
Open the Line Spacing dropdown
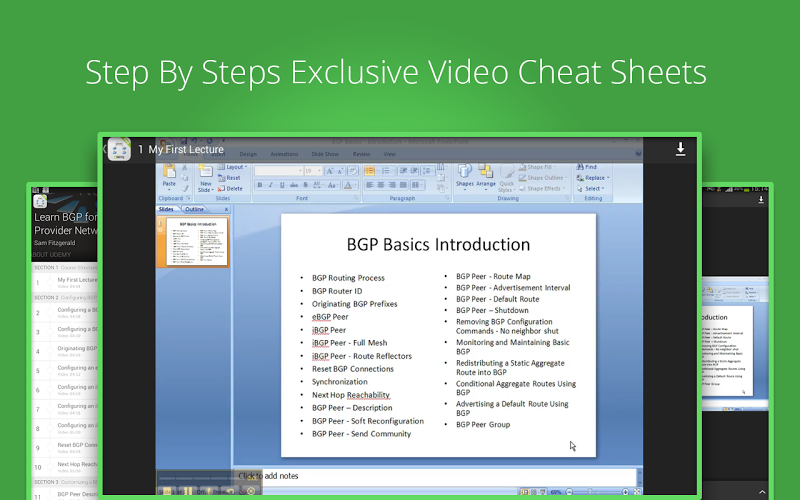428,171
